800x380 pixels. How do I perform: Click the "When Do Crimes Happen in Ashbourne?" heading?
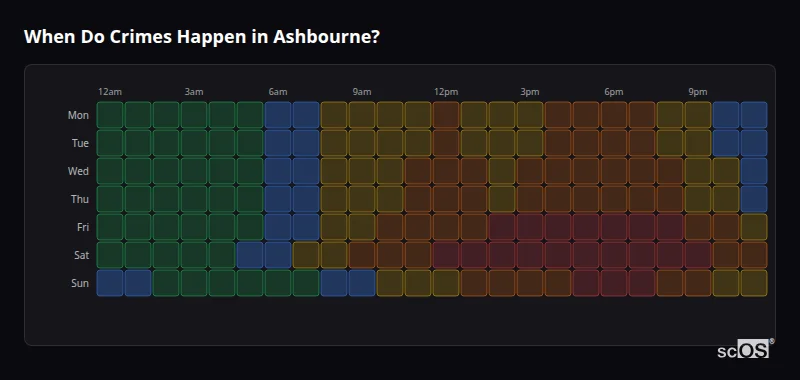click(x=202, y=37)
